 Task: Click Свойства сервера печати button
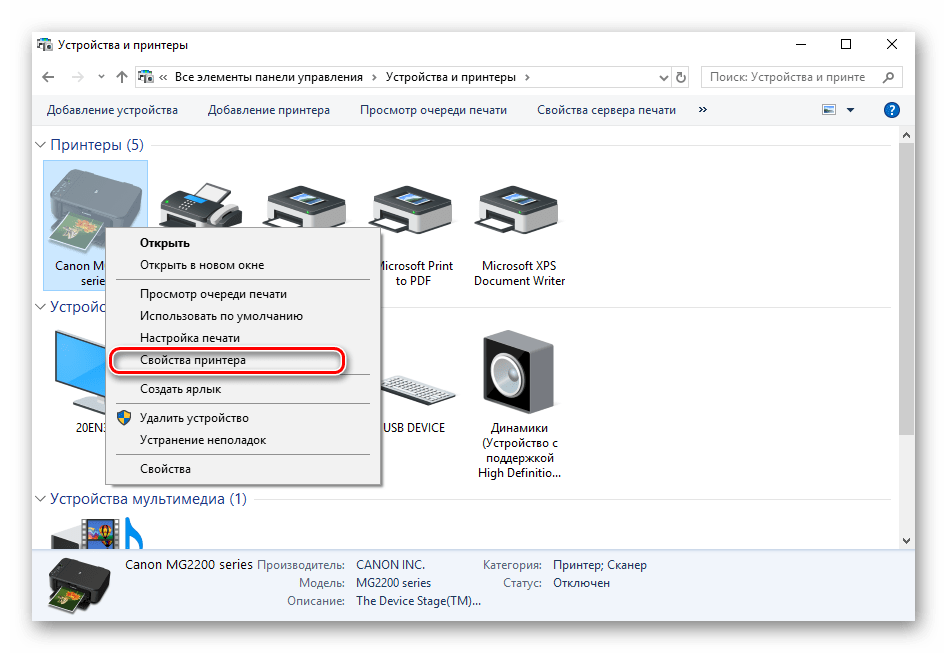click(606, 110)
